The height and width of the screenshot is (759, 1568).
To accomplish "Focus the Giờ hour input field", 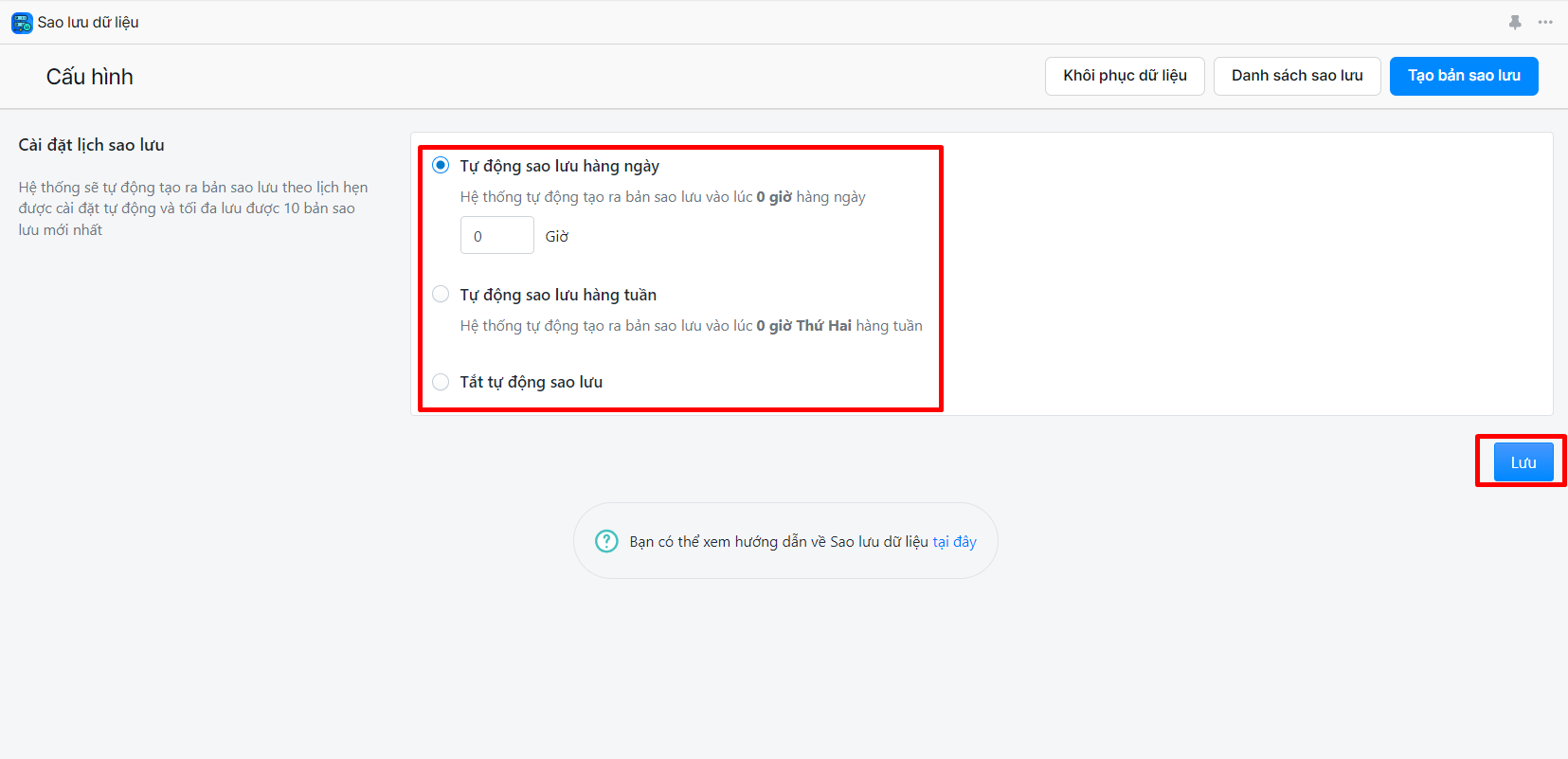I will pyautogui.click(x=497, y=235).
